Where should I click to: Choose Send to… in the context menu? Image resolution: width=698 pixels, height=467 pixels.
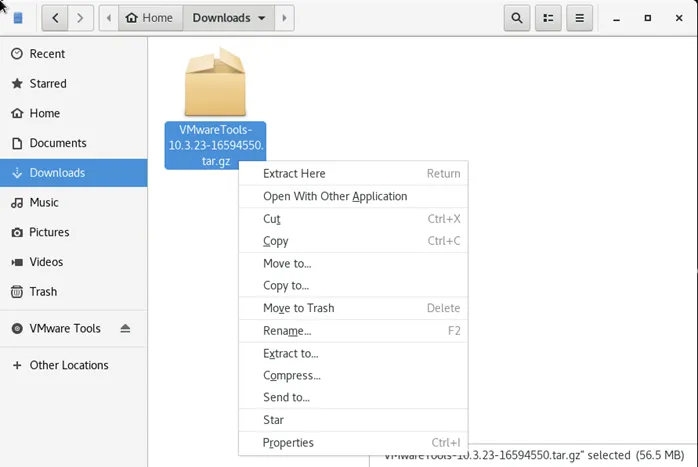coord(353,397)
